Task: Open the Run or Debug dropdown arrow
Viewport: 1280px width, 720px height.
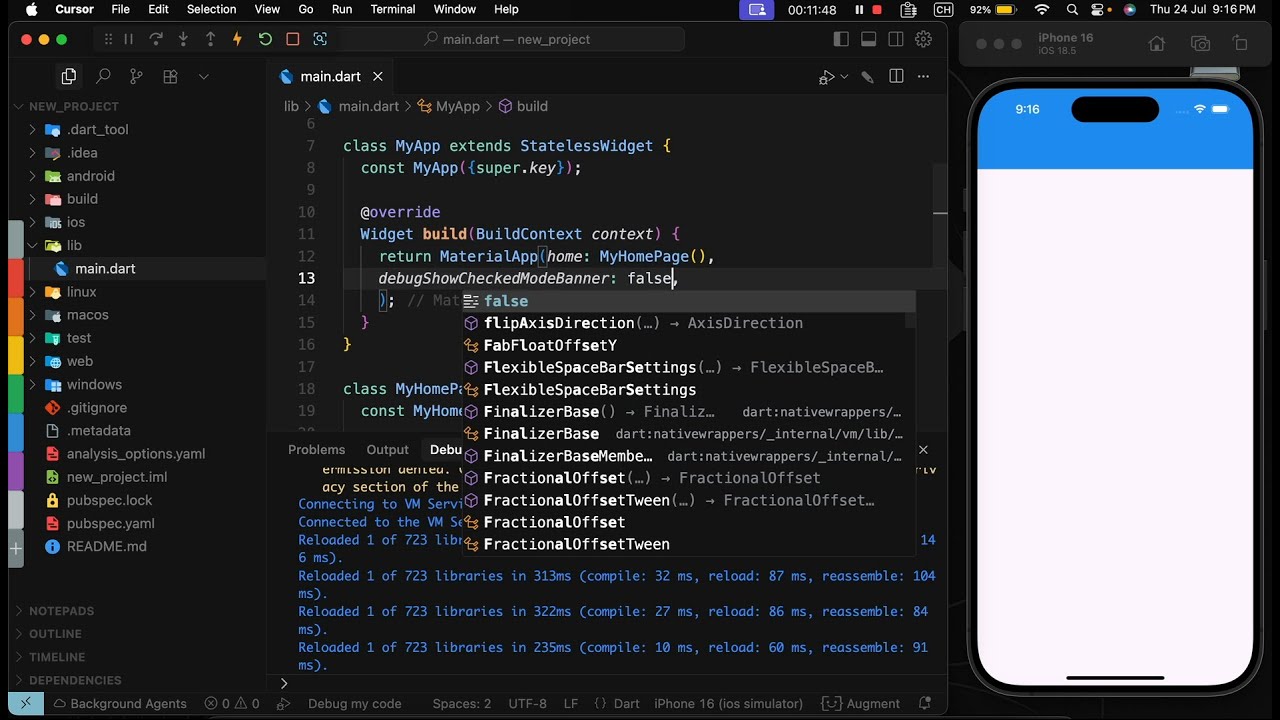Action: [844, 77]
